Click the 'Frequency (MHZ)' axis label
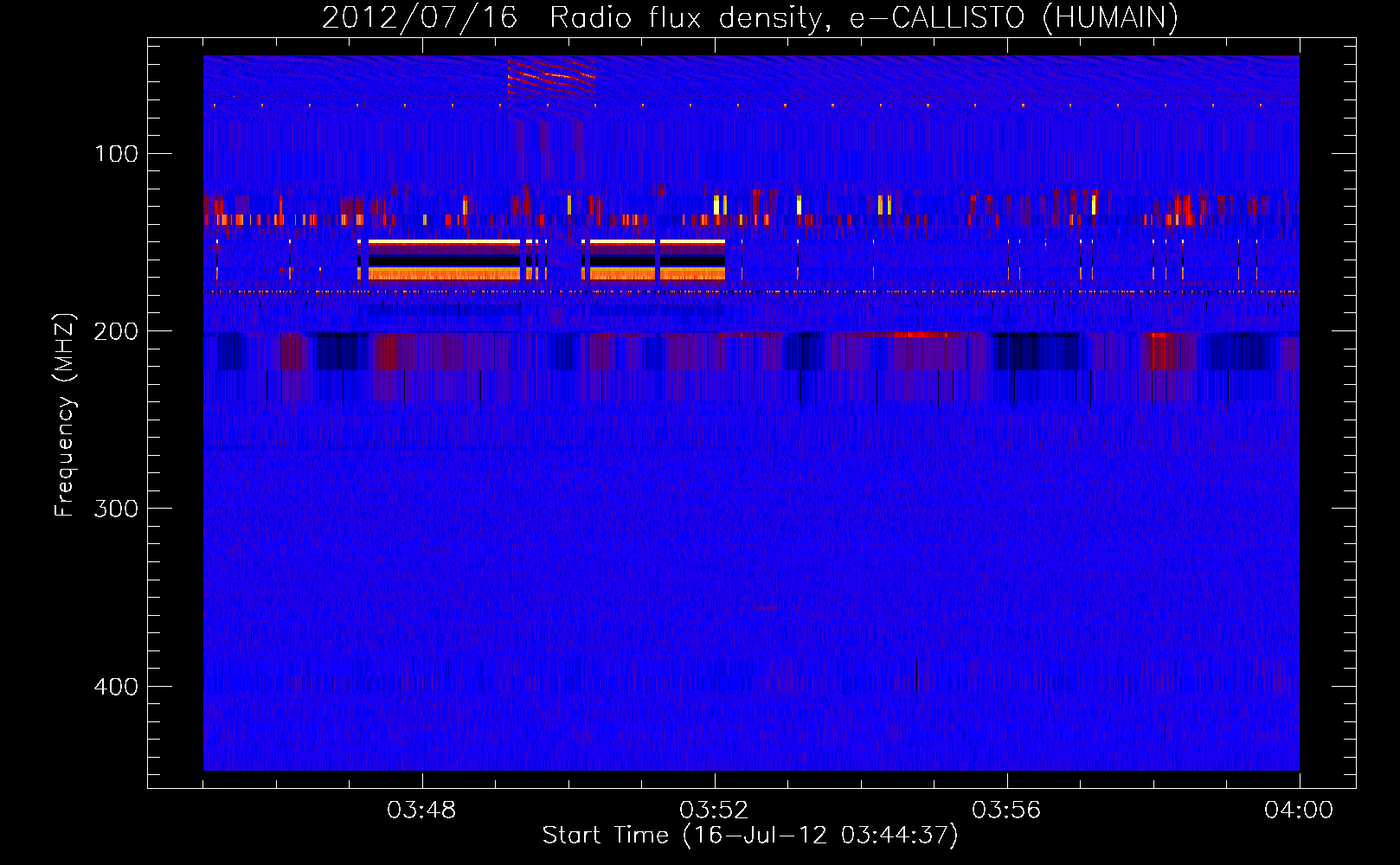This screenshot has width=1400, height=865. coord(65,415)
